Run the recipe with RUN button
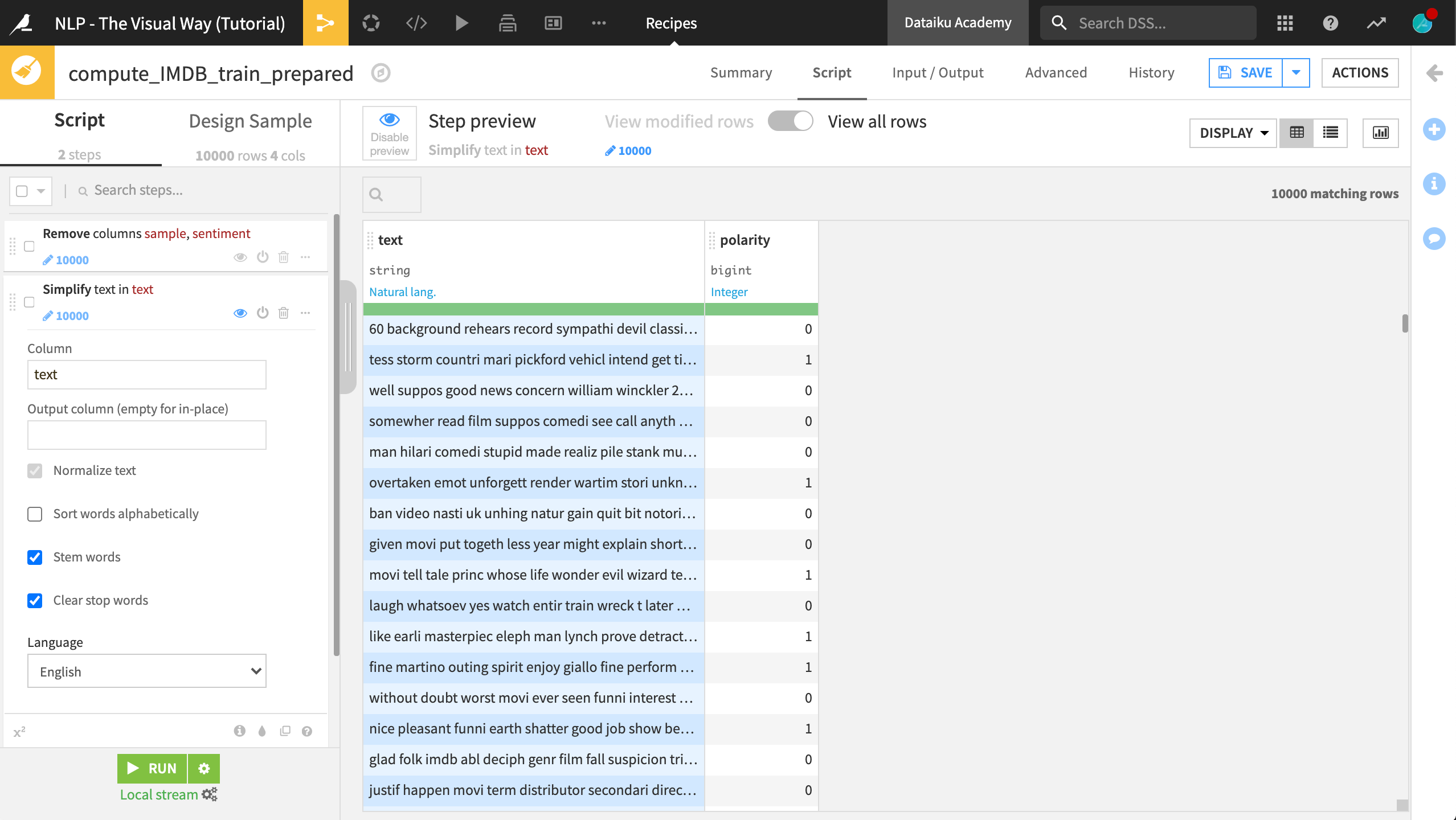Screen dimensions: 1456x820 pos(152,769)
